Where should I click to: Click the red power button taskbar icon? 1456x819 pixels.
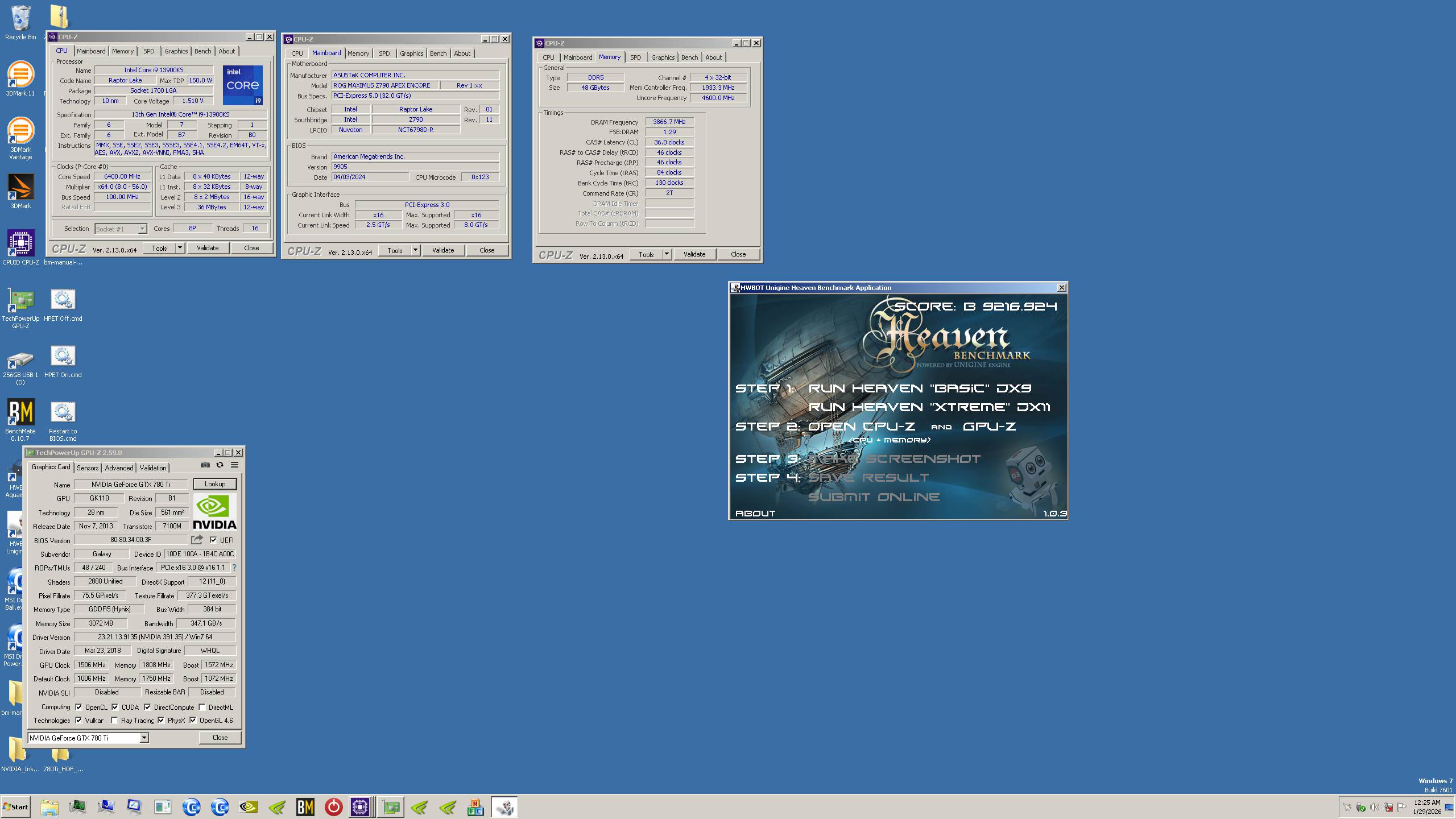pyautogui.click(x=334, y=807)
